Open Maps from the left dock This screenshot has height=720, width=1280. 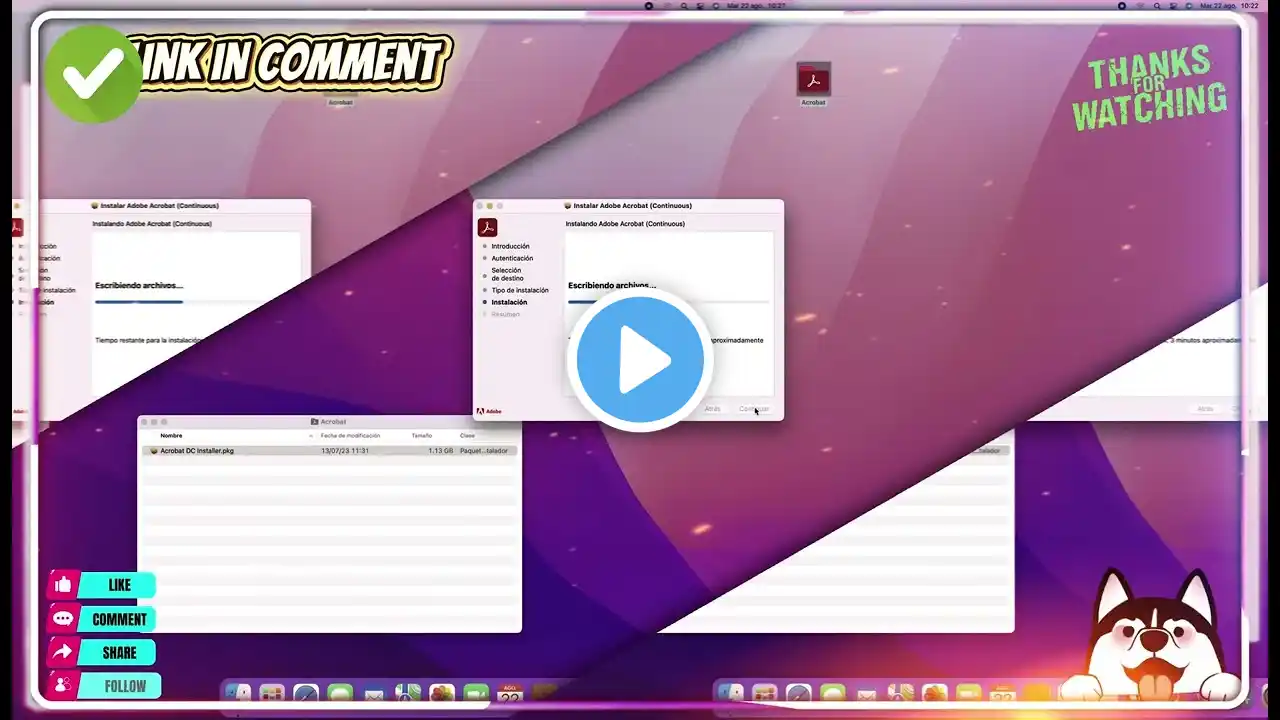coord(408,693)
